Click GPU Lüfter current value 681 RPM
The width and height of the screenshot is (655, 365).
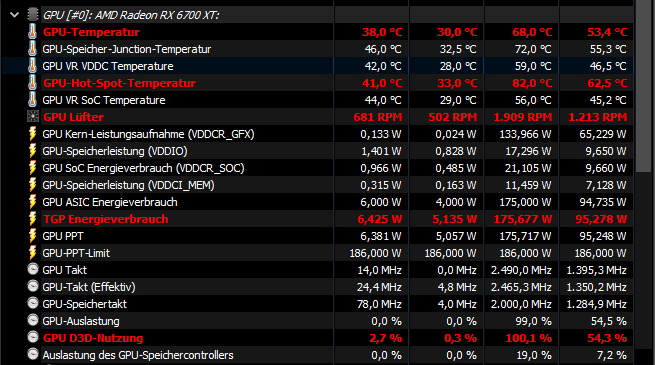coord(378,117)
